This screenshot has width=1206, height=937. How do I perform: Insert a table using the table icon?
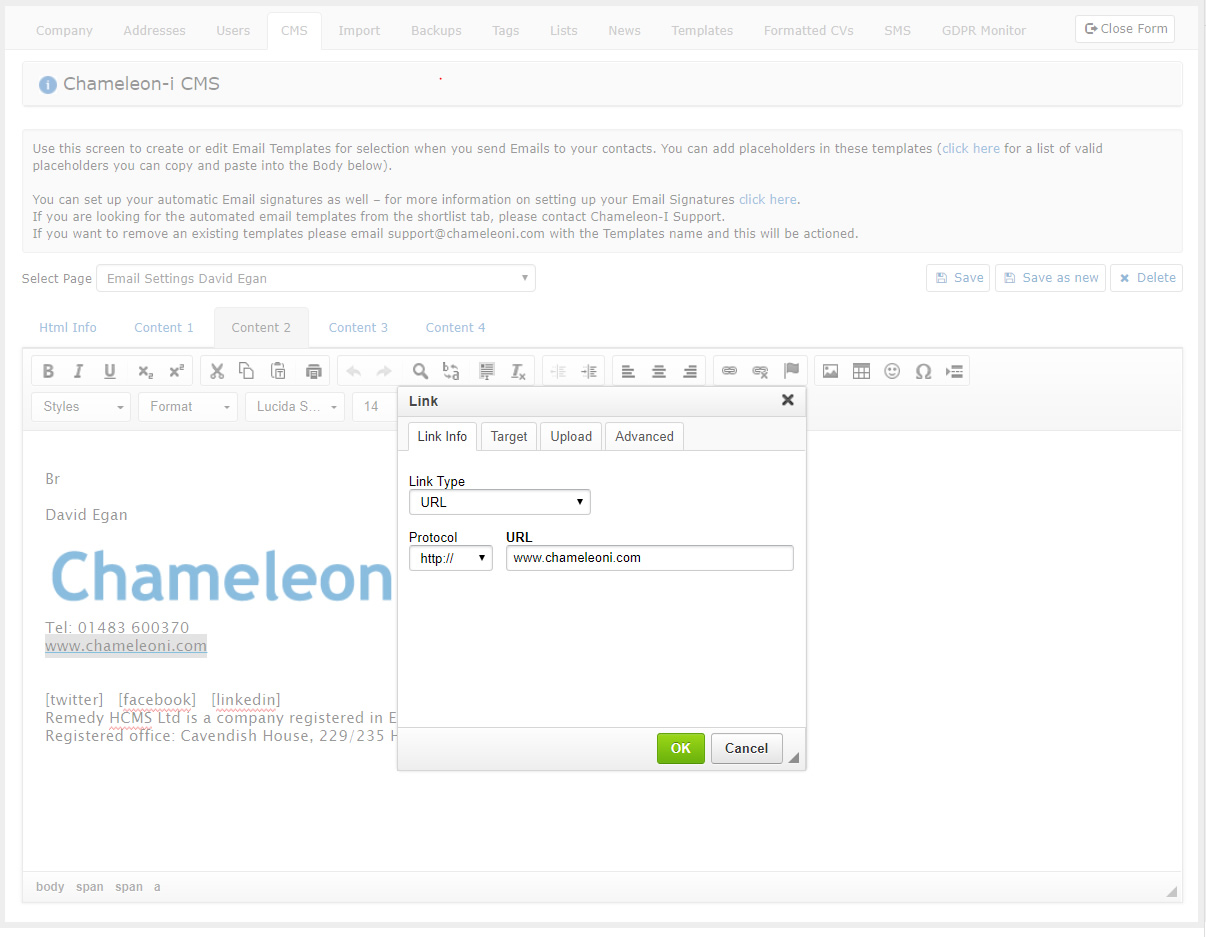coord(861,371)
